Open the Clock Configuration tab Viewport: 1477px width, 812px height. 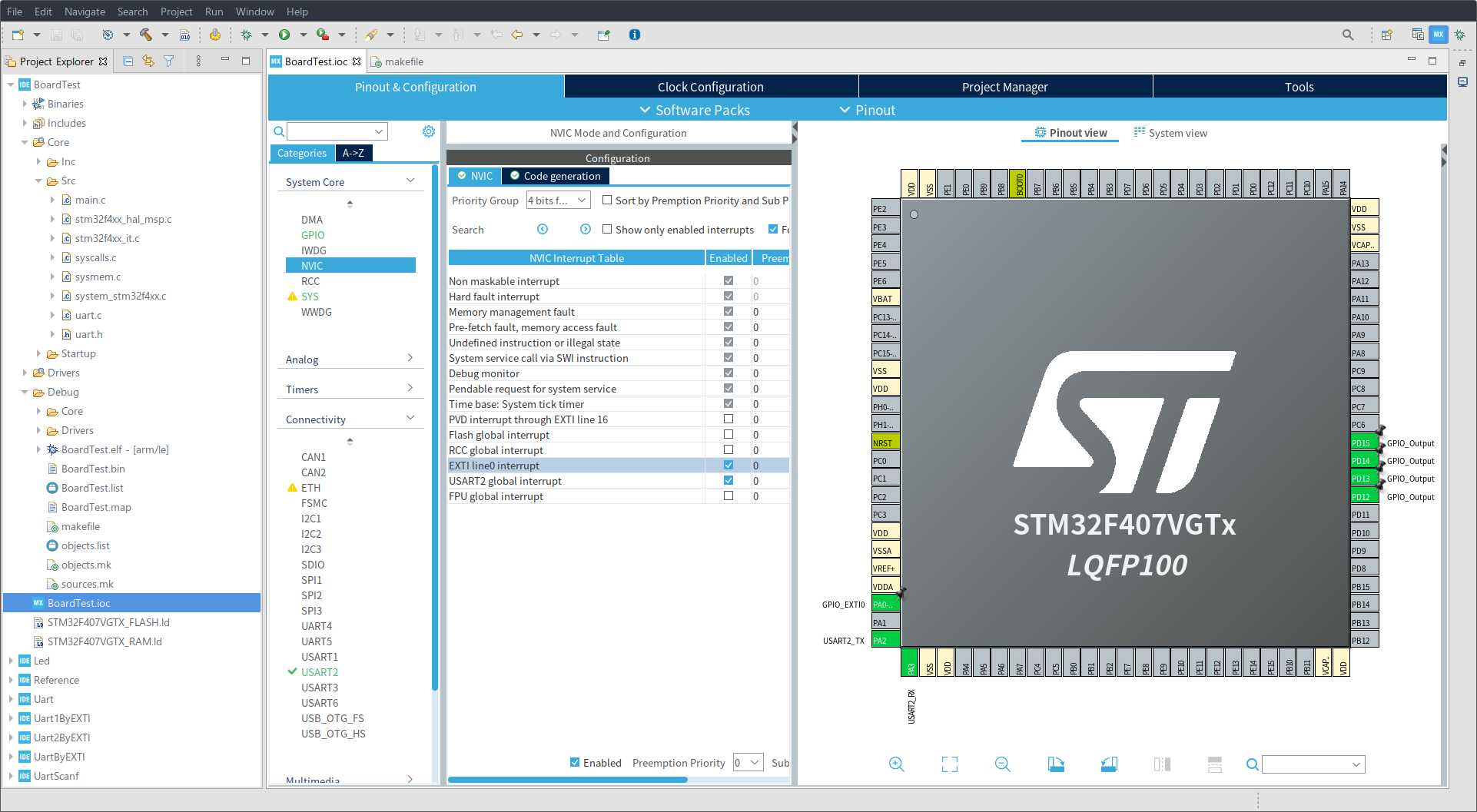point(711,87)
